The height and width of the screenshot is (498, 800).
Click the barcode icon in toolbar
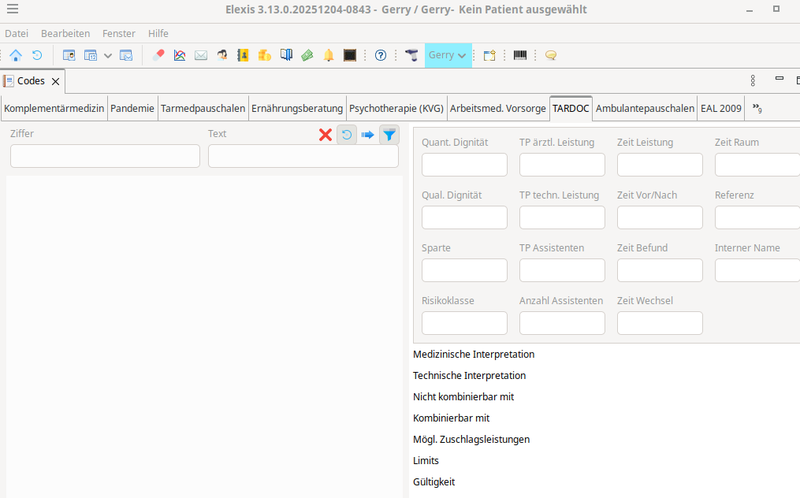tap(520, 55)
